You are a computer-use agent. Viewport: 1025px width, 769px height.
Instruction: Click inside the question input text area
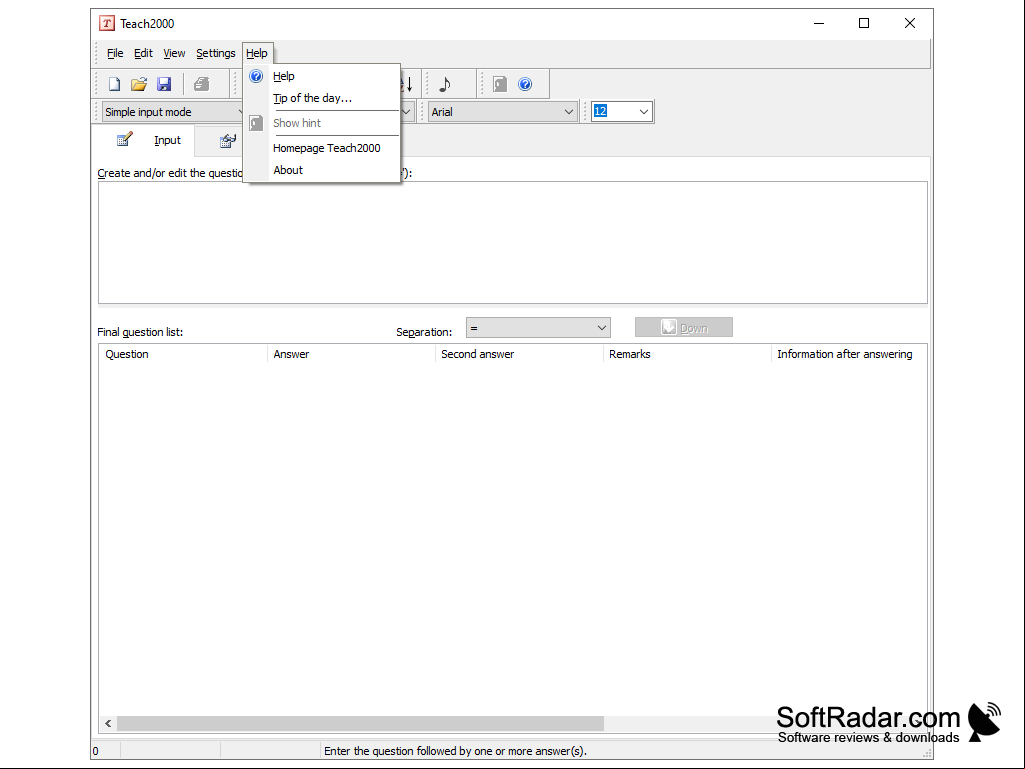512,243
